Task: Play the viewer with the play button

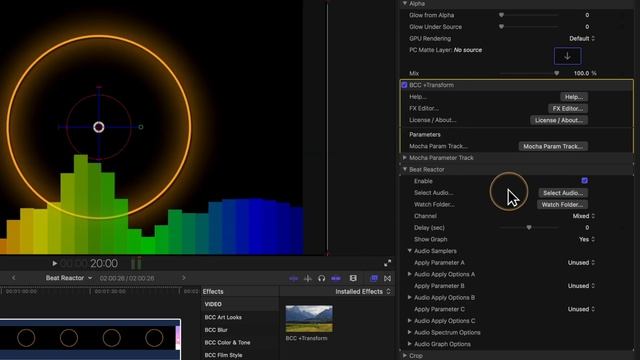Action: (x=54, y=263)
